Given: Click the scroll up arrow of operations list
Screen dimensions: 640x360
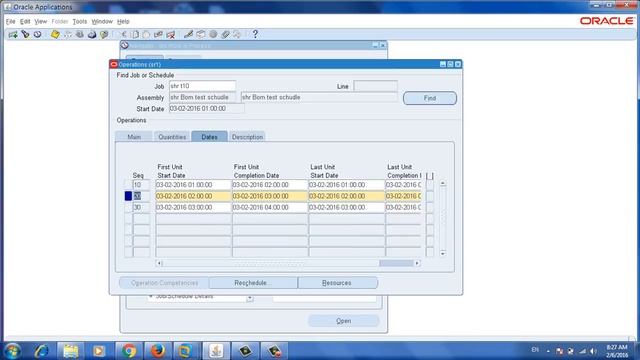Looking at the screenshot, I should coord(443,184).
